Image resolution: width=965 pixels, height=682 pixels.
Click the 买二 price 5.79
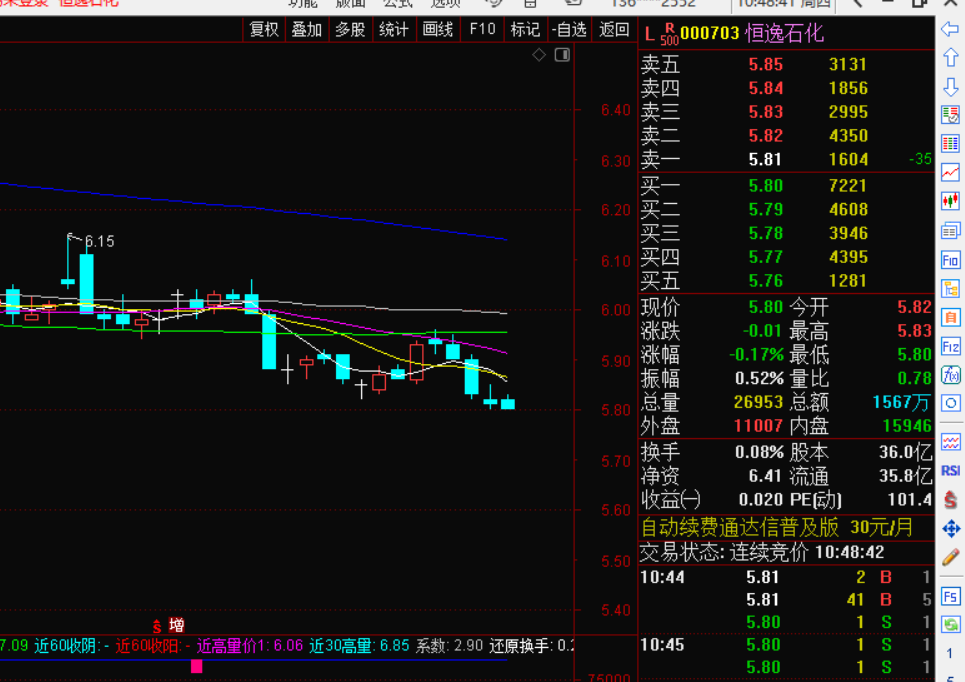[766, 209]
